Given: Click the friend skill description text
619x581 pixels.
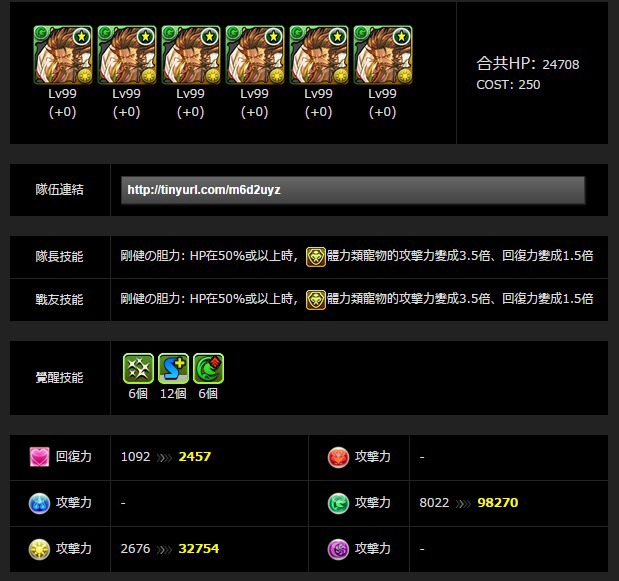Looking at the screenshot, I should coord(357,298).
